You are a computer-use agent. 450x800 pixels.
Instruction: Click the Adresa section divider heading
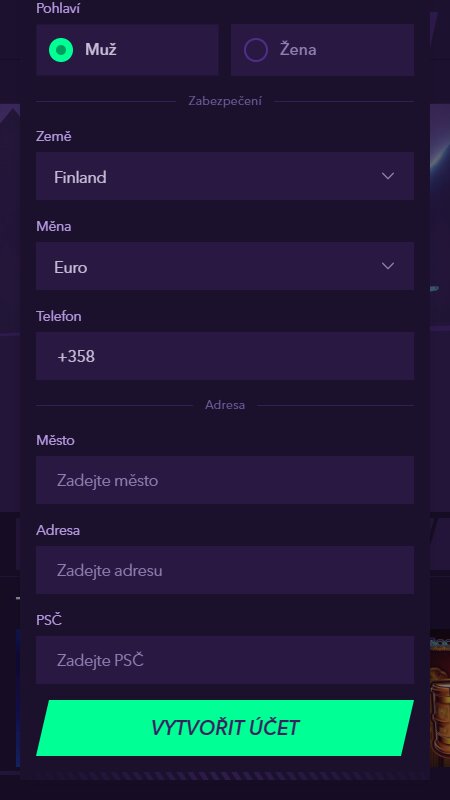[x=225, y=405]
